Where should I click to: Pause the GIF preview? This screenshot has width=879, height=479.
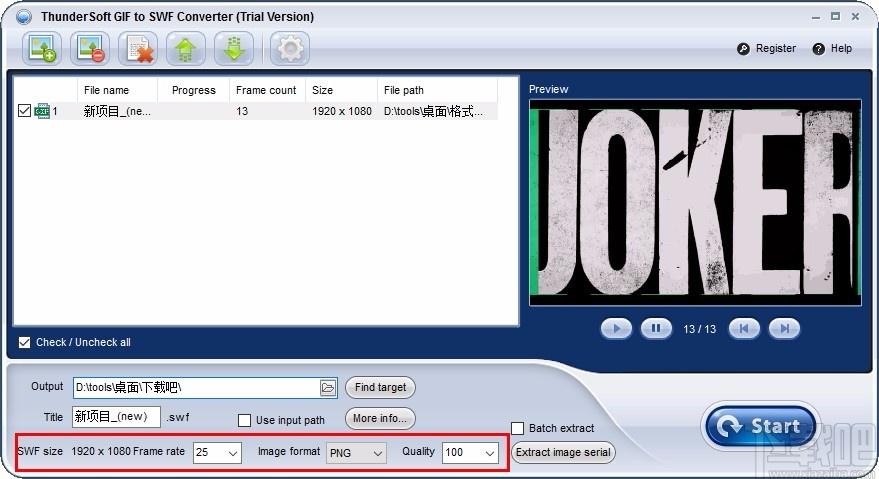(656, 329)
